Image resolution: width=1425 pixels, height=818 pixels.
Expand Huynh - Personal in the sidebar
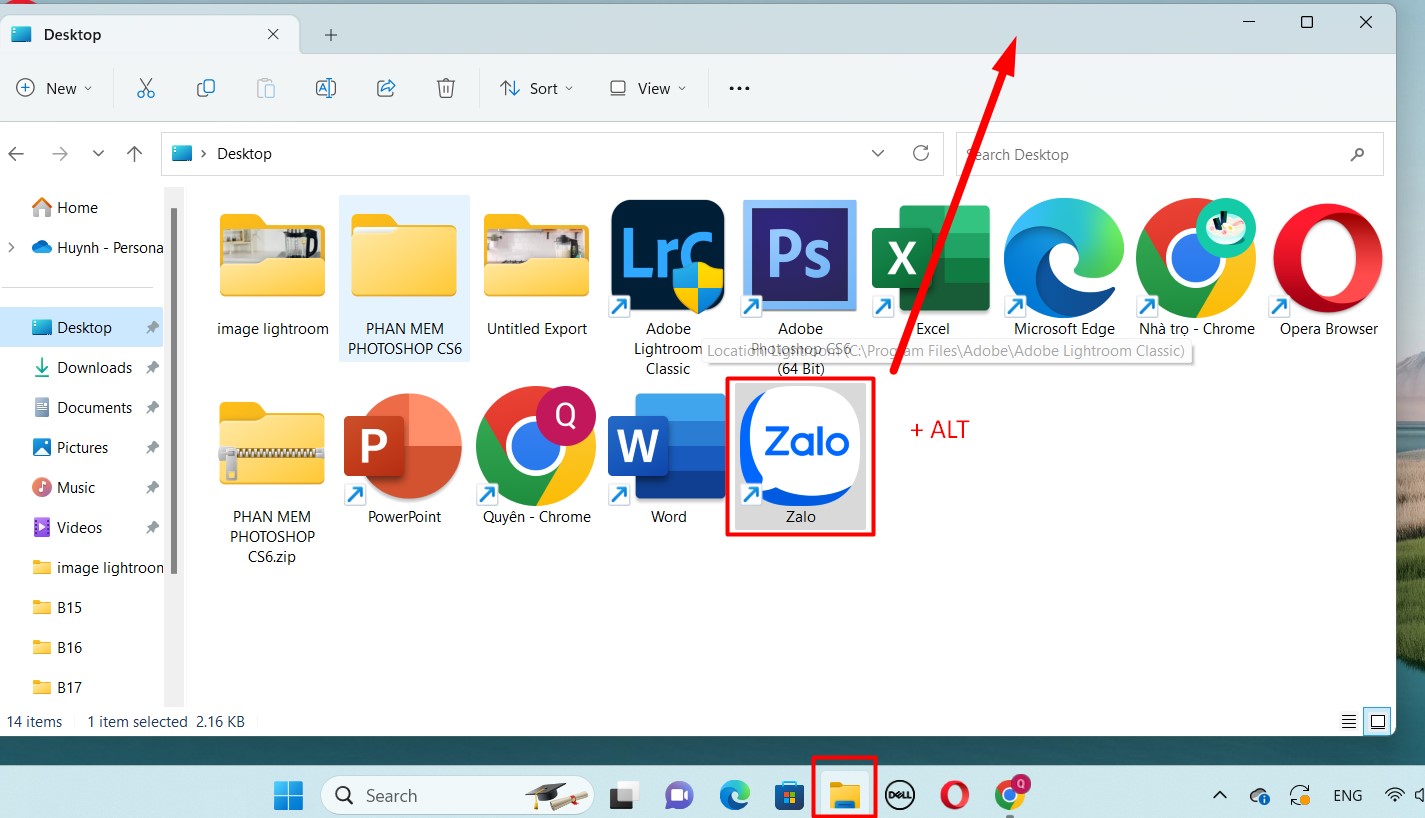pos(10,247)
